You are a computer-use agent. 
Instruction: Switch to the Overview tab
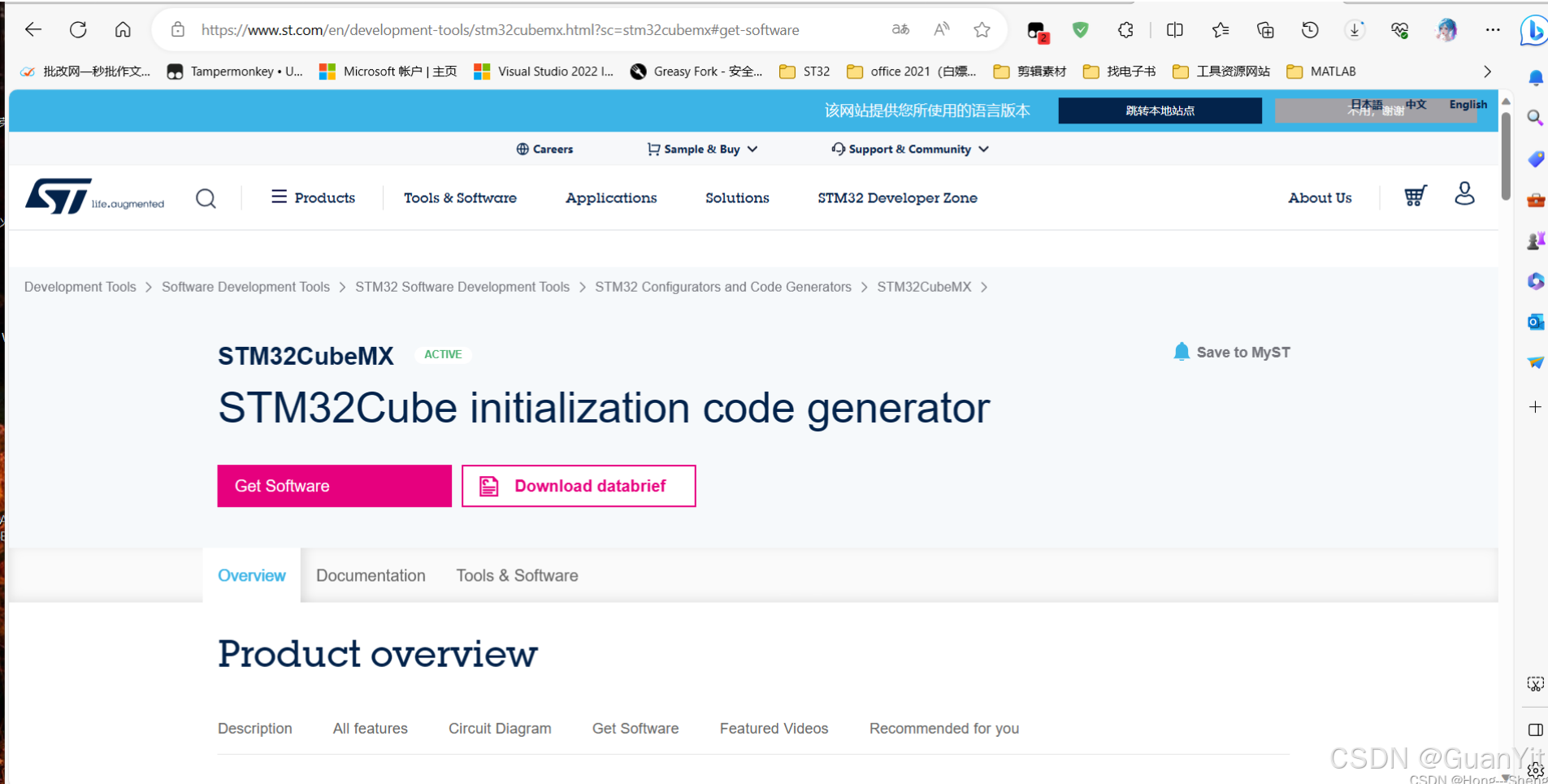(252, 575)
